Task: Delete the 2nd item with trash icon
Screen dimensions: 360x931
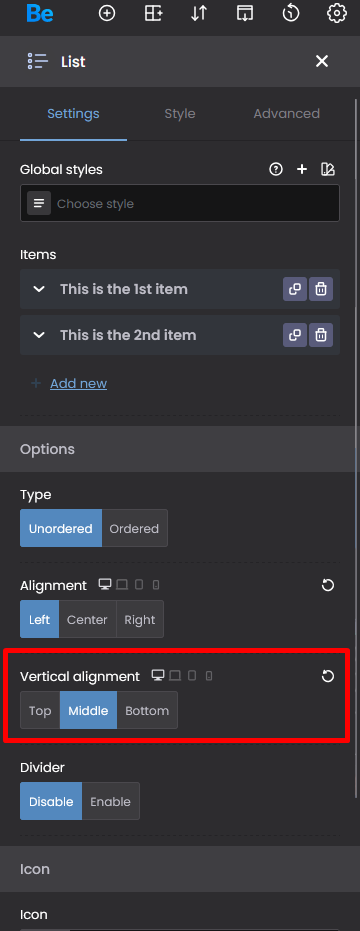Action: (321, 335)
